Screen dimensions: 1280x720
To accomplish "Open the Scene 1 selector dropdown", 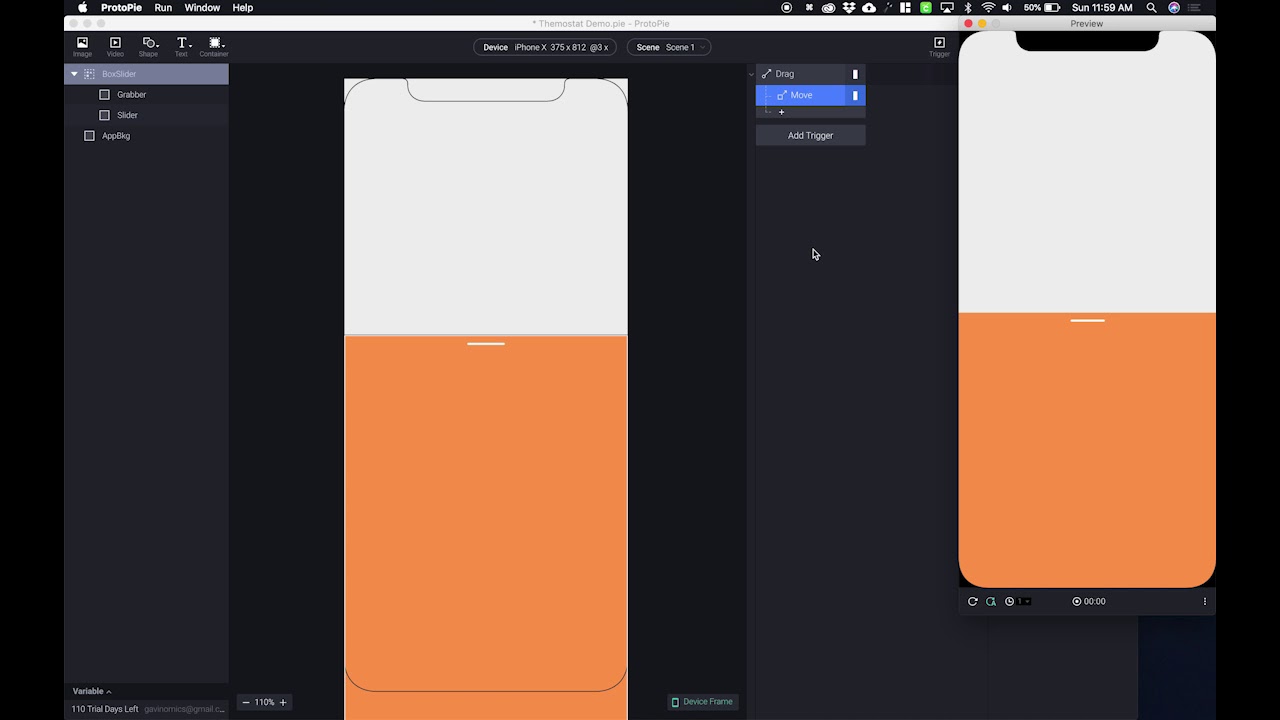I will pyautogui.click(x=669, y=47).
